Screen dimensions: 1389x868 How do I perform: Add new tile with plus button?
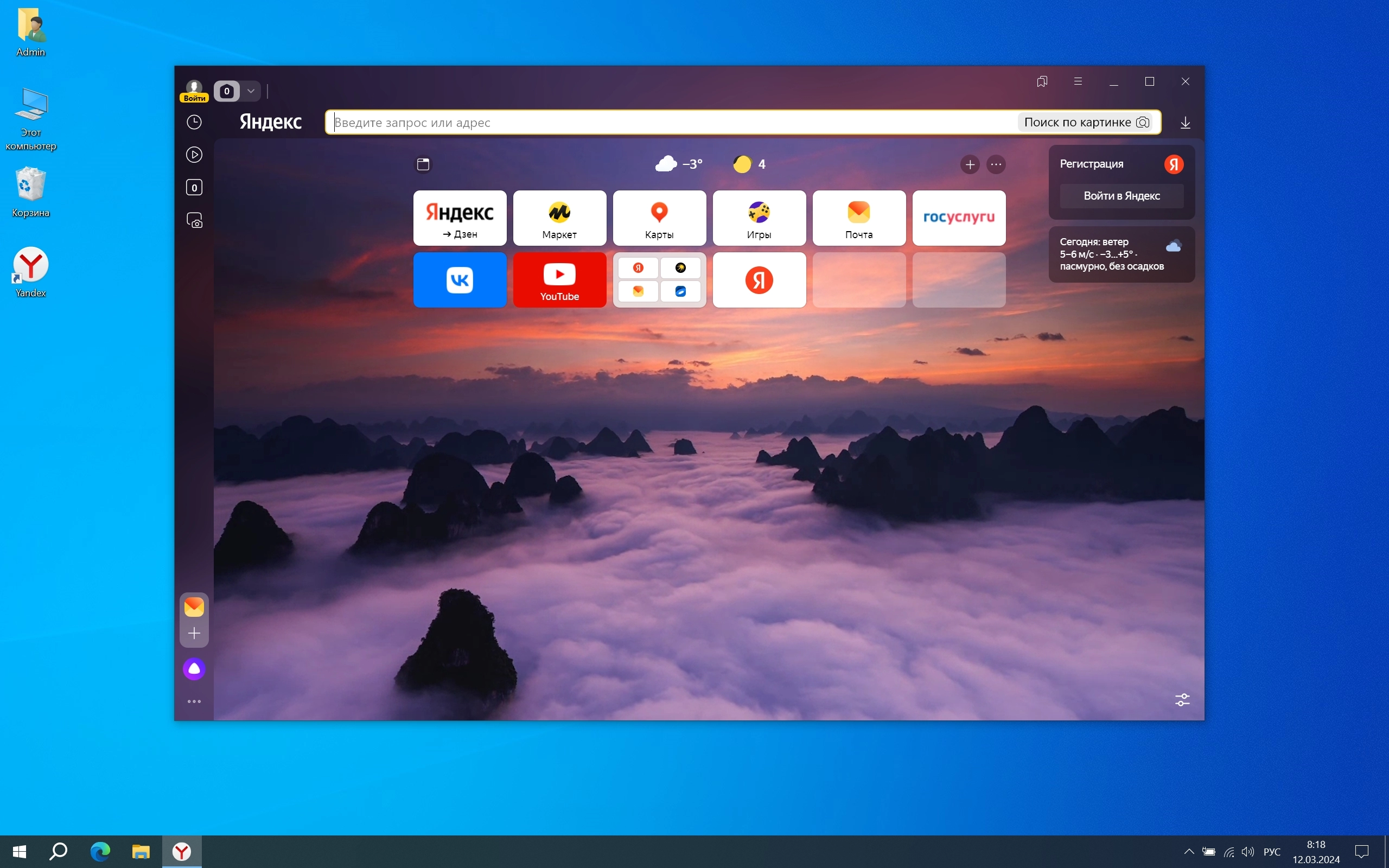point(970,165)
